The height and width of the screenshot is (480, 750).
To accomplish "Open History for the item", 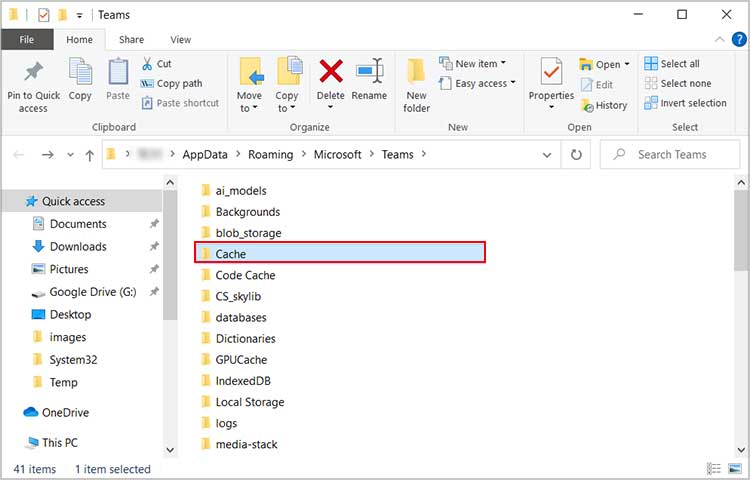I will (x=604, y=105).
